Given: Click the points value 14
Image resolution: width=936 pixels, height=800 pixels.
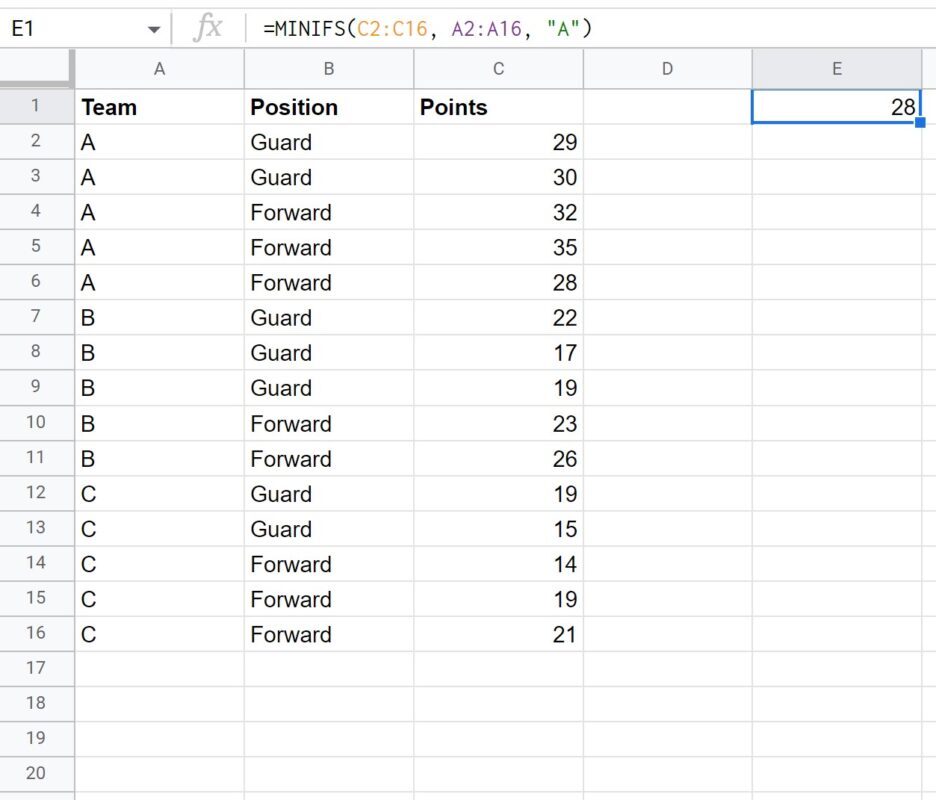Looking at the screenshot, I should click(498, 564).
